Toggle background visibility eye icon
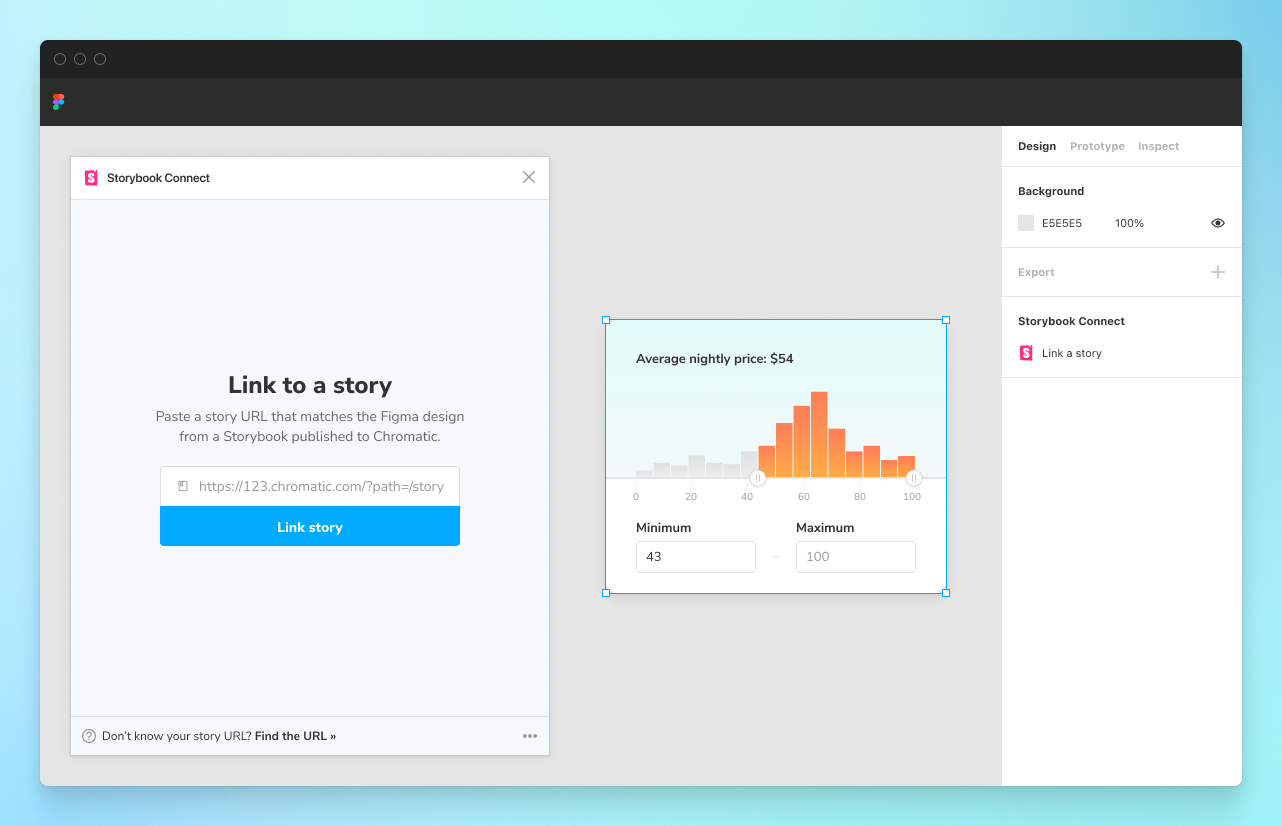 [x=1218, y=223]
